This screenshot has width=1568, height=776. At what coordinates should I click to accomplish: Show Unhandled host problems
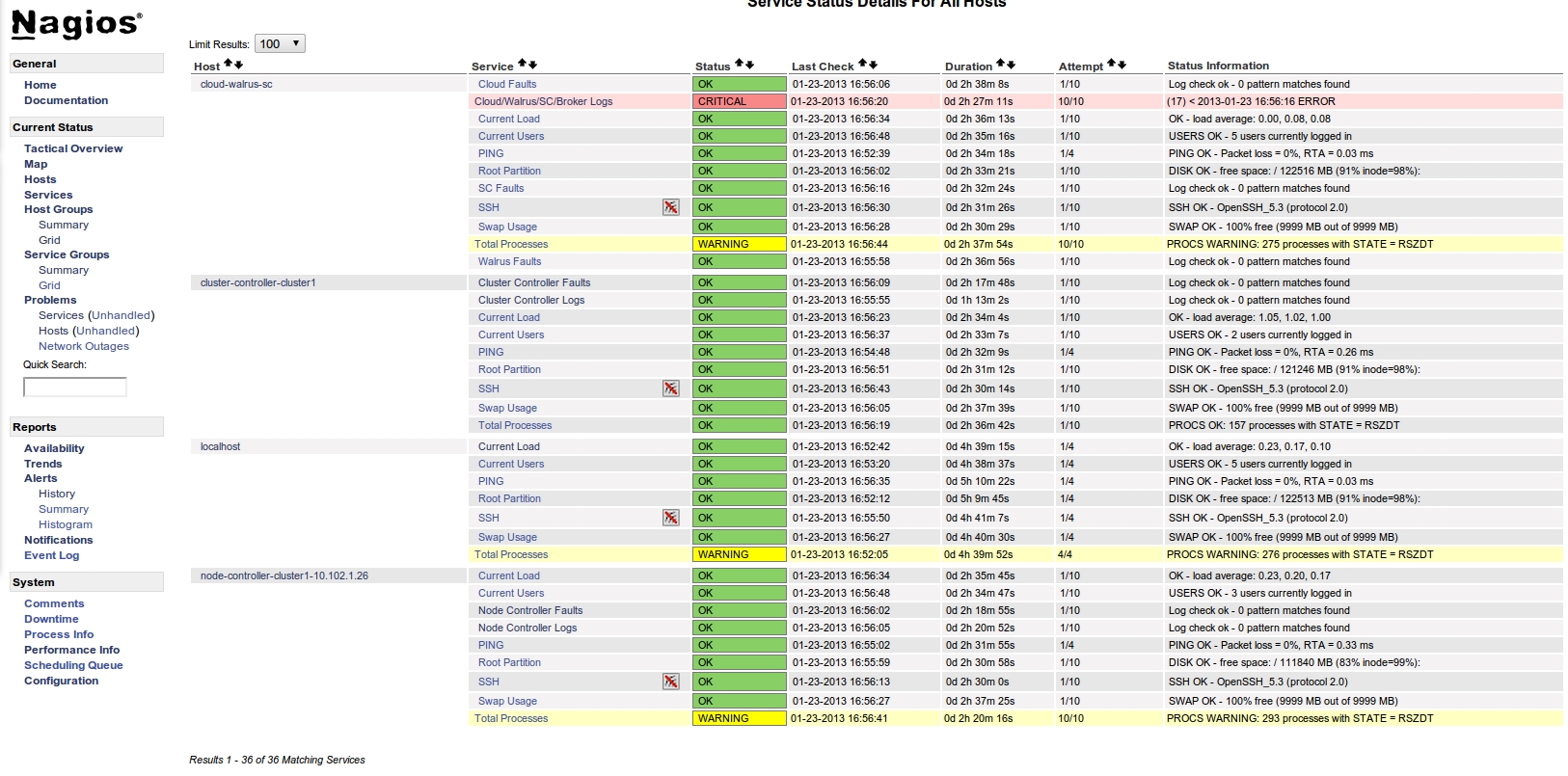106,331
